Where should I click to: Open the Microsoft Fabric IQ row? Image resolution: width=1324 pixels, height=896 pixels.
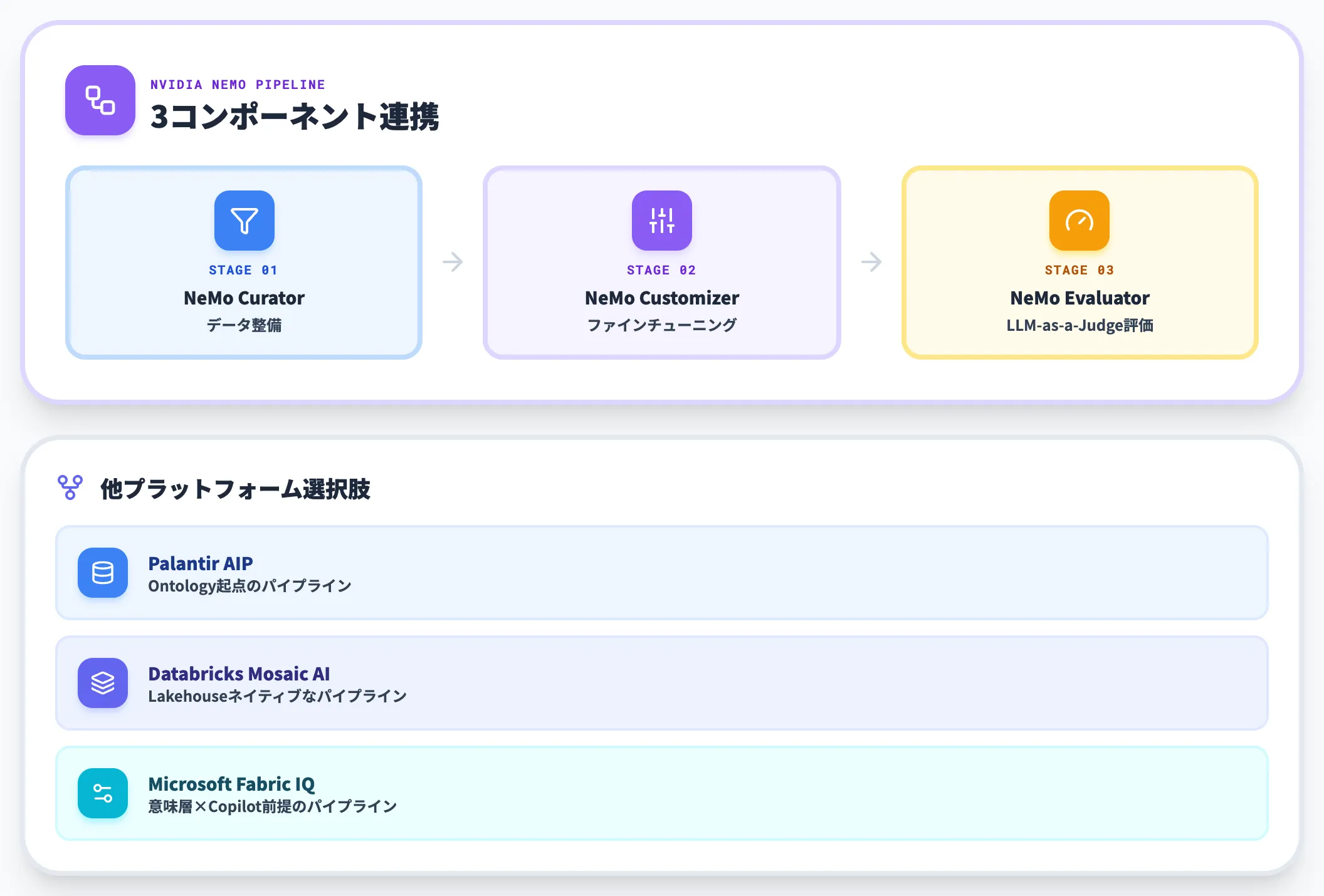click(662, 793)
